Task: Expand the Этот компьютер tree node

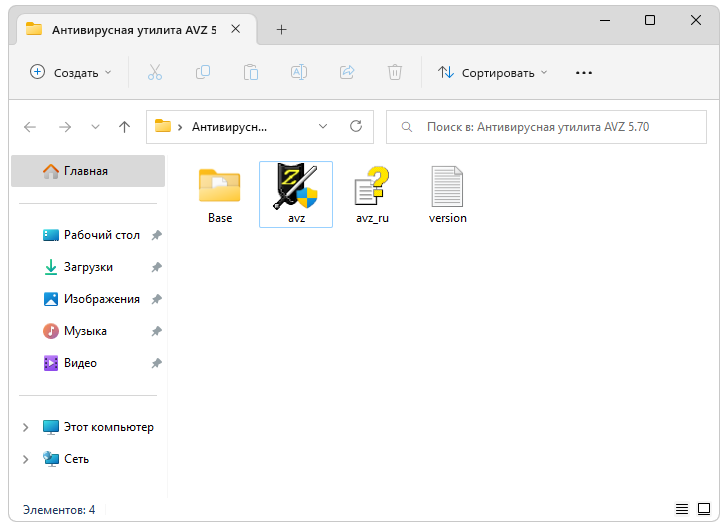Action: (25, 427)
